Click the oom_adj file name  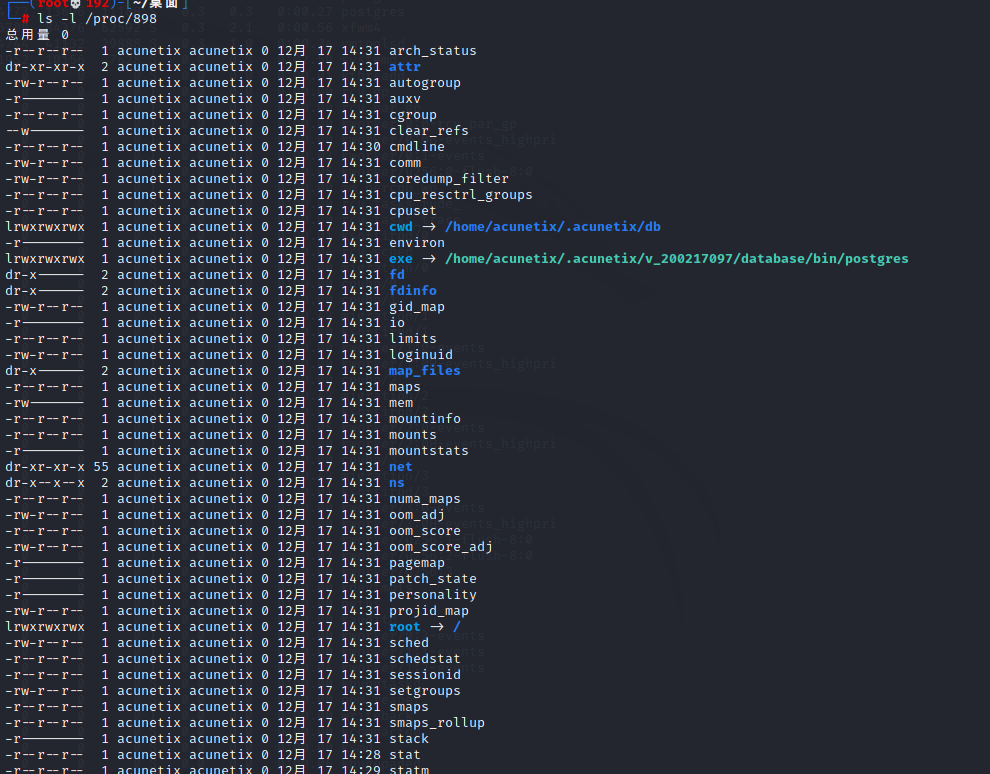[x=417, y=515]
